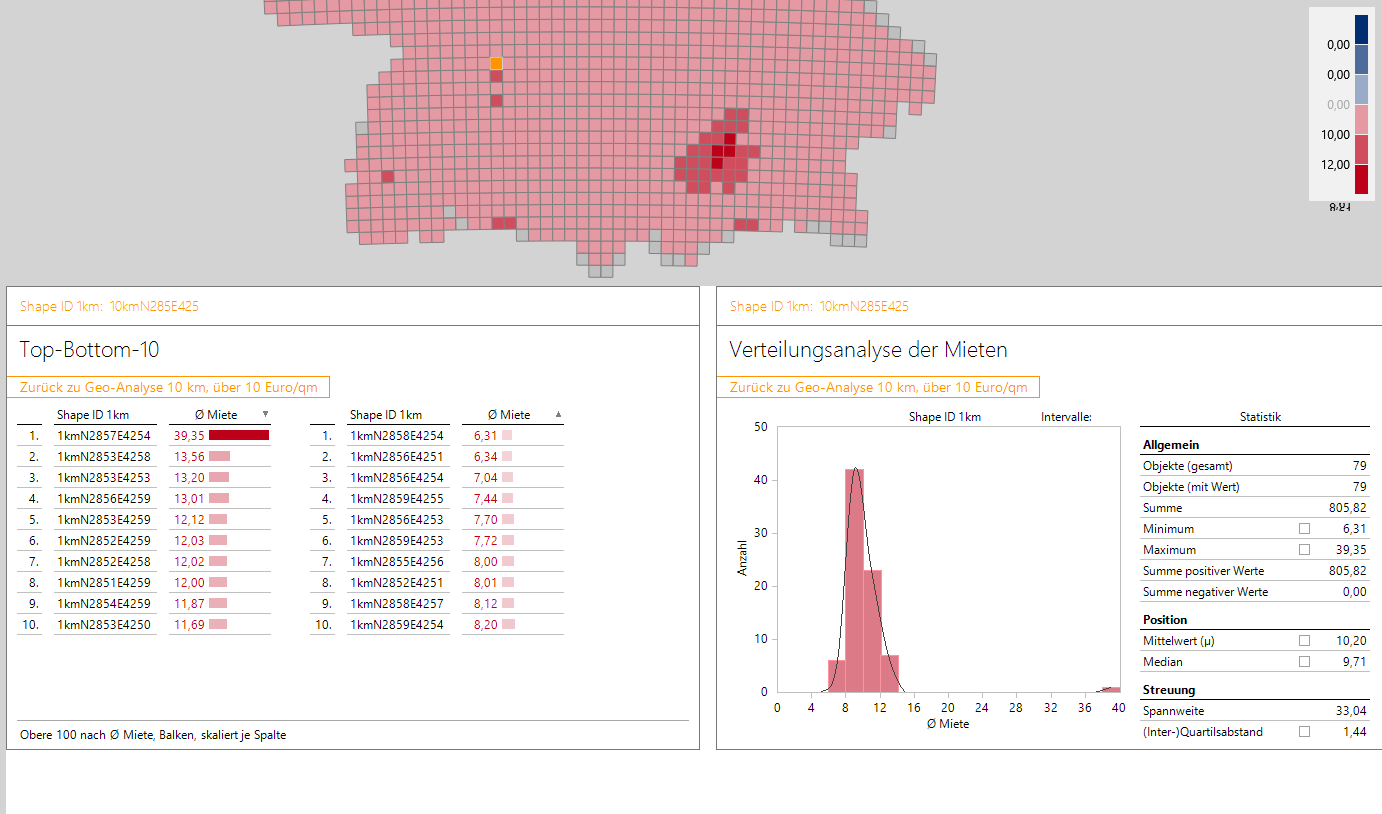Go back via Top-Bottom-10 'Zurück zu Geo-Analyse' link

[168, 387]
